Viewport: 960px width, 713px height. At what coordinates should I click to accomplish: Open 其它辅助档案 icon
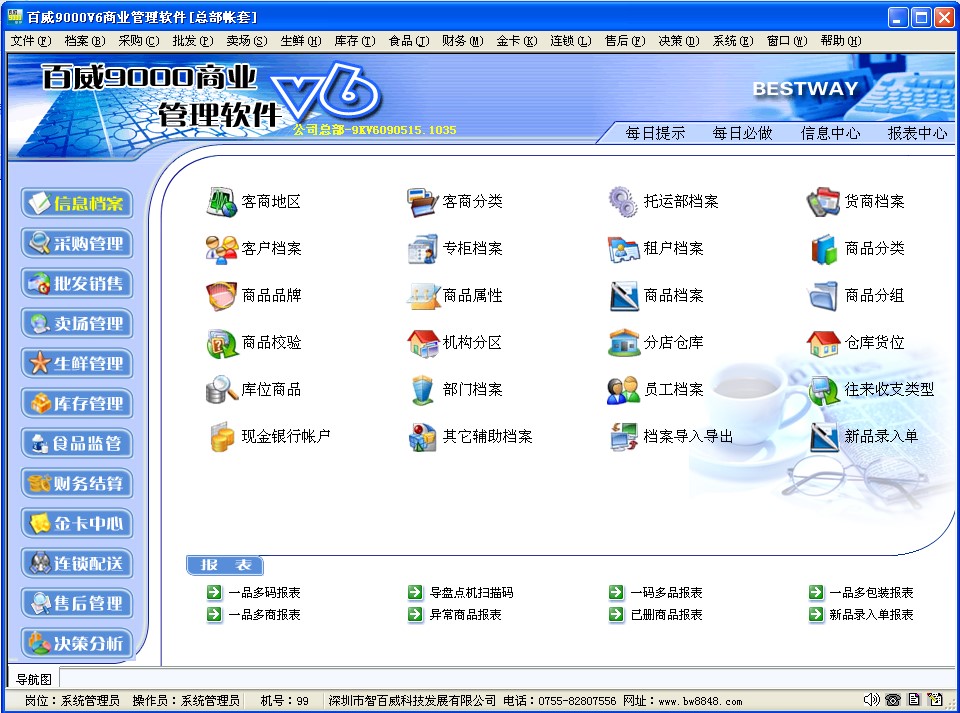coord(422,437)
